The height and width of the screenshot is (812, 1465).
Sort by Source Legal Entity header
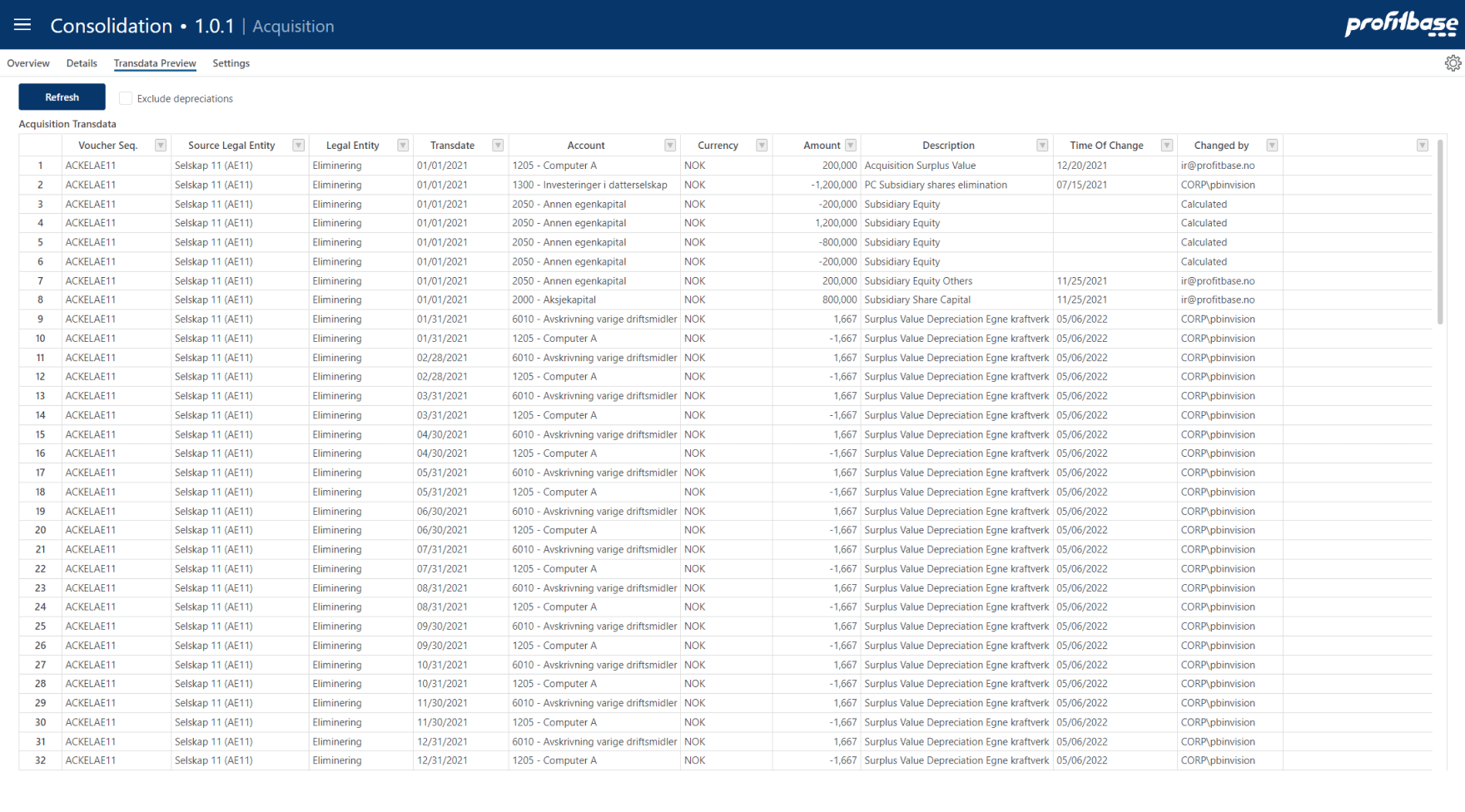point(231,146)
